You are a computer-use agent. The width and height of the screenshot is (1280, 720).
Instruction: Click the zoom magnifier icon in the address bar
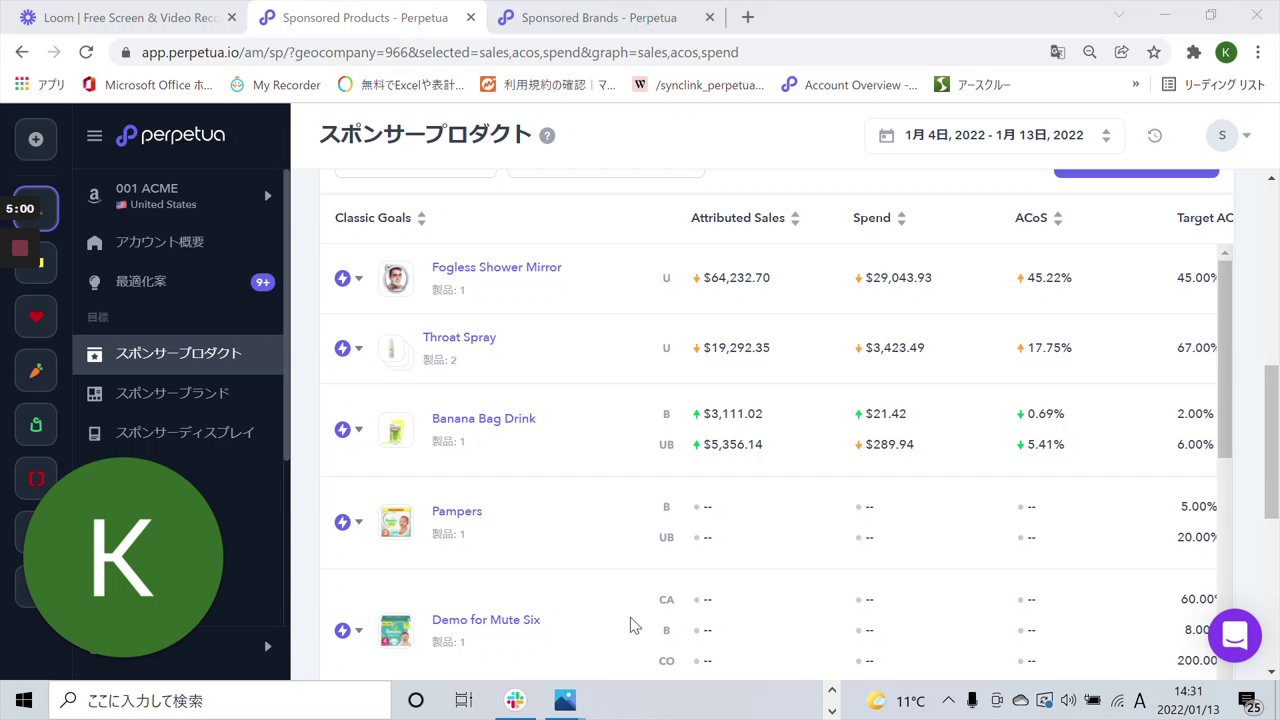1089,52
